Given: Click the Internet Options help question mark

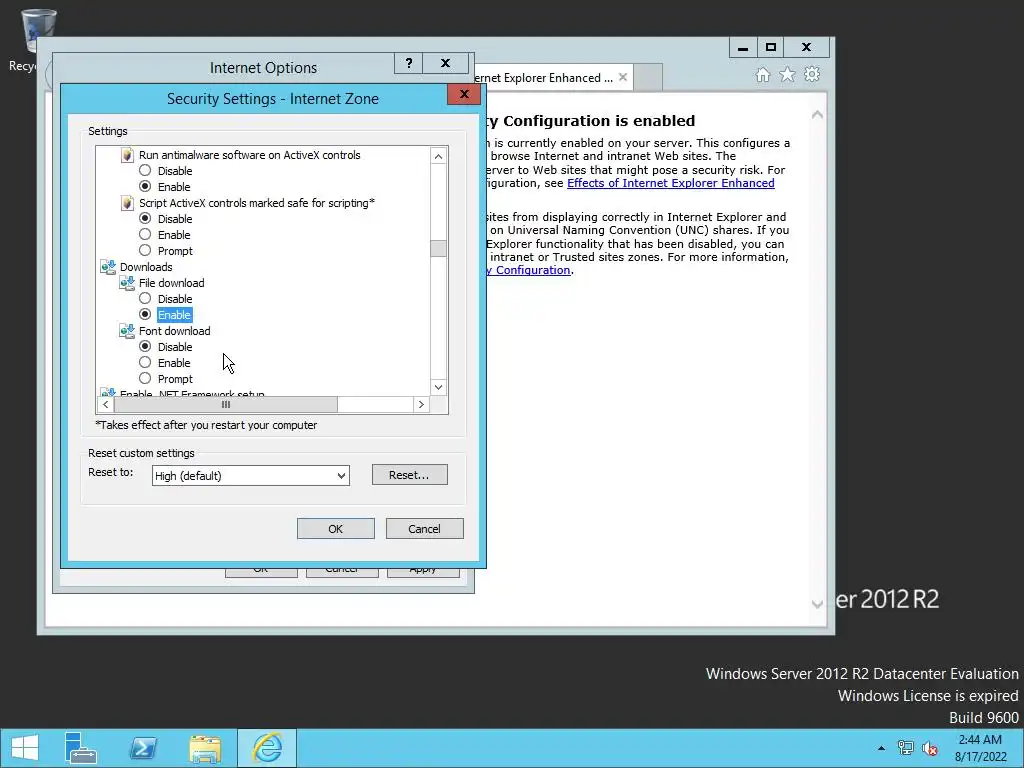Looking at the screenshot, I should click(409, 63).
